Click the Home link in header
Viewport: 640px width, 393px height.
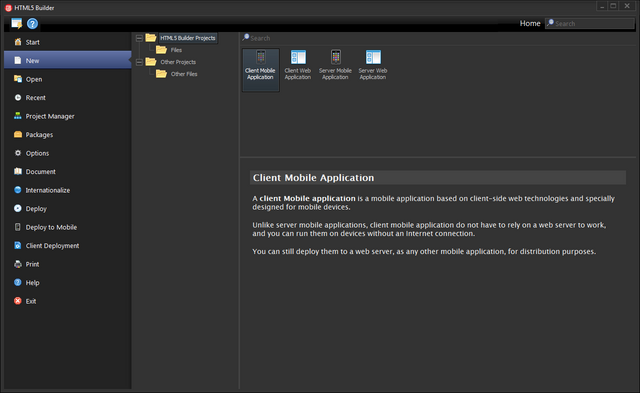point(530,24)
